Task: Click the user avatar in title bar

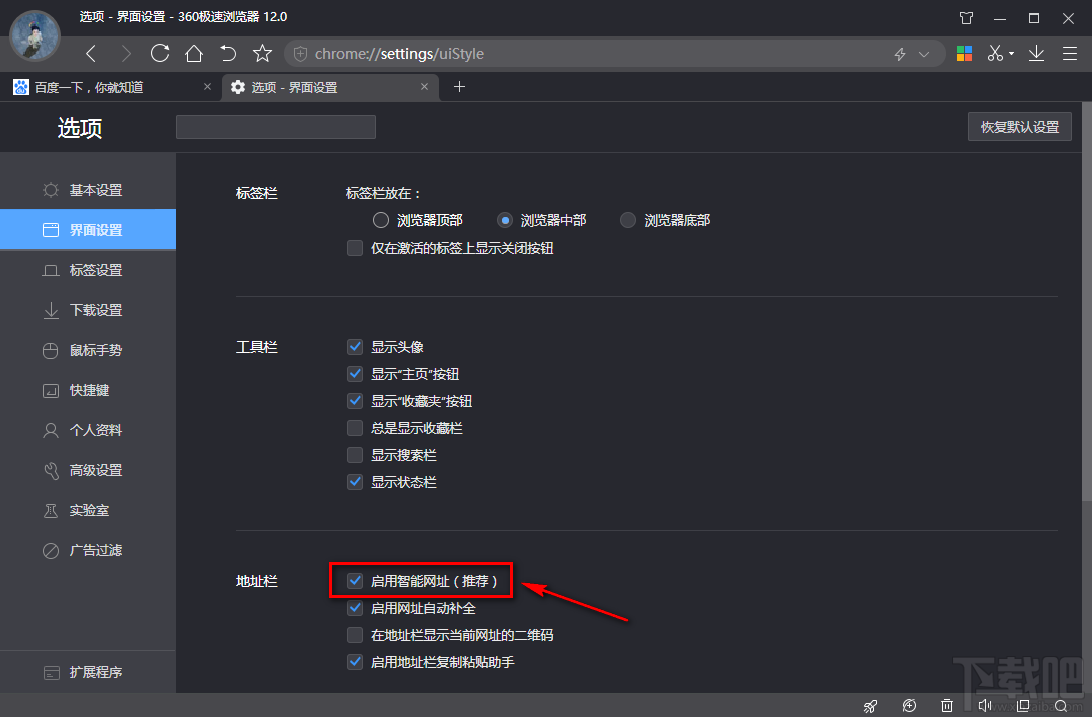Action: click(35, 36)
